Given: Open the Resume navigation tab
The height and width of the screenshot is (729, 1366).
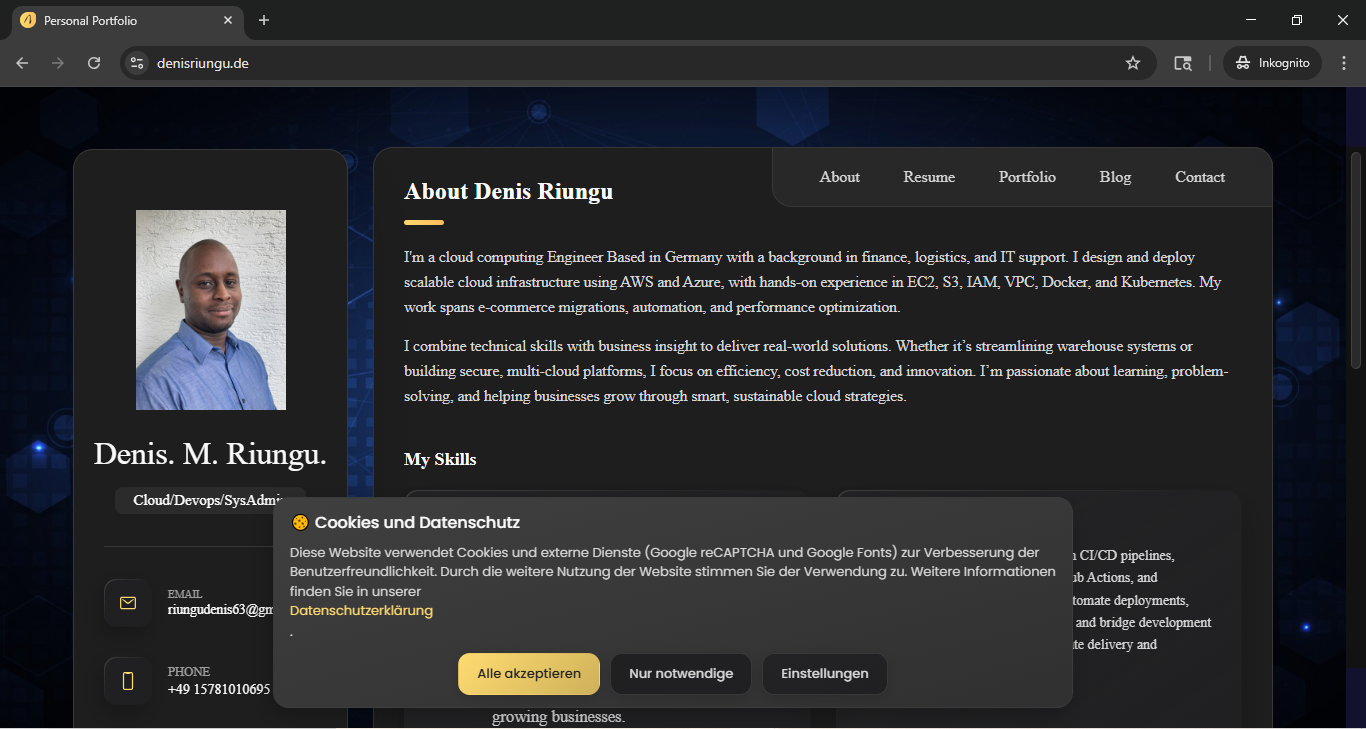Looking at the screenshot, I should pyautogui.click(x=929, y=177).
